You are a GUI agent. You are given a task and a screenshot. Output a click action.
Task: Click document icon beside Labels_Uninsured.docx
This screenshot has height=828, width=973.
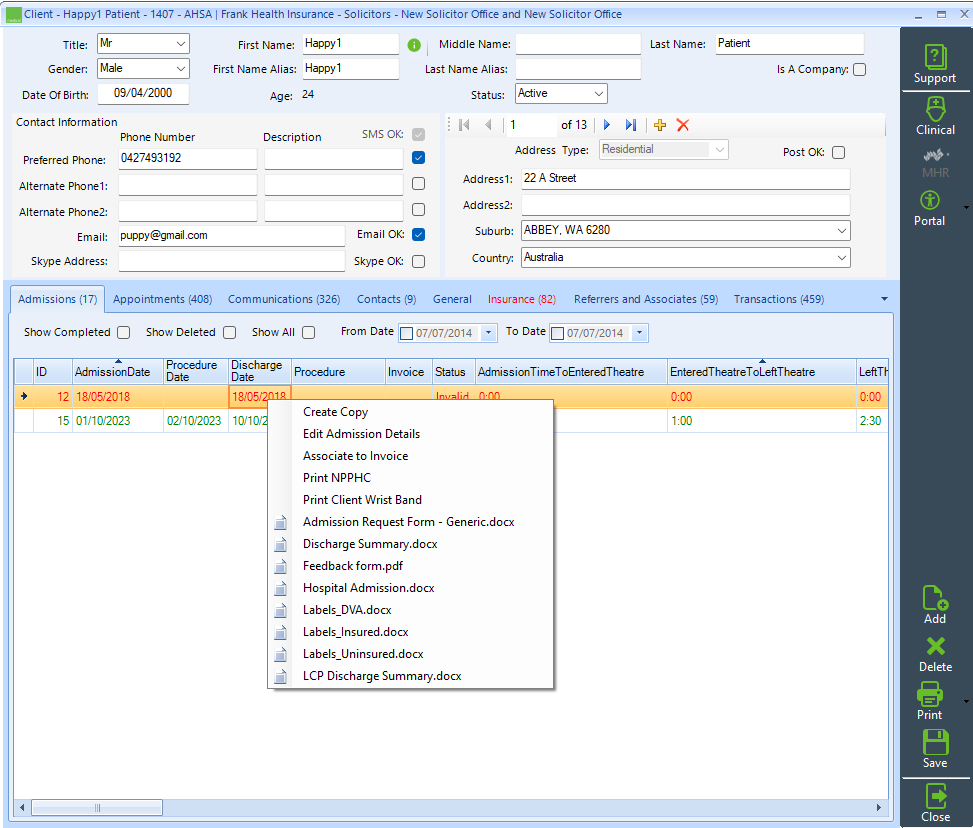280,654
